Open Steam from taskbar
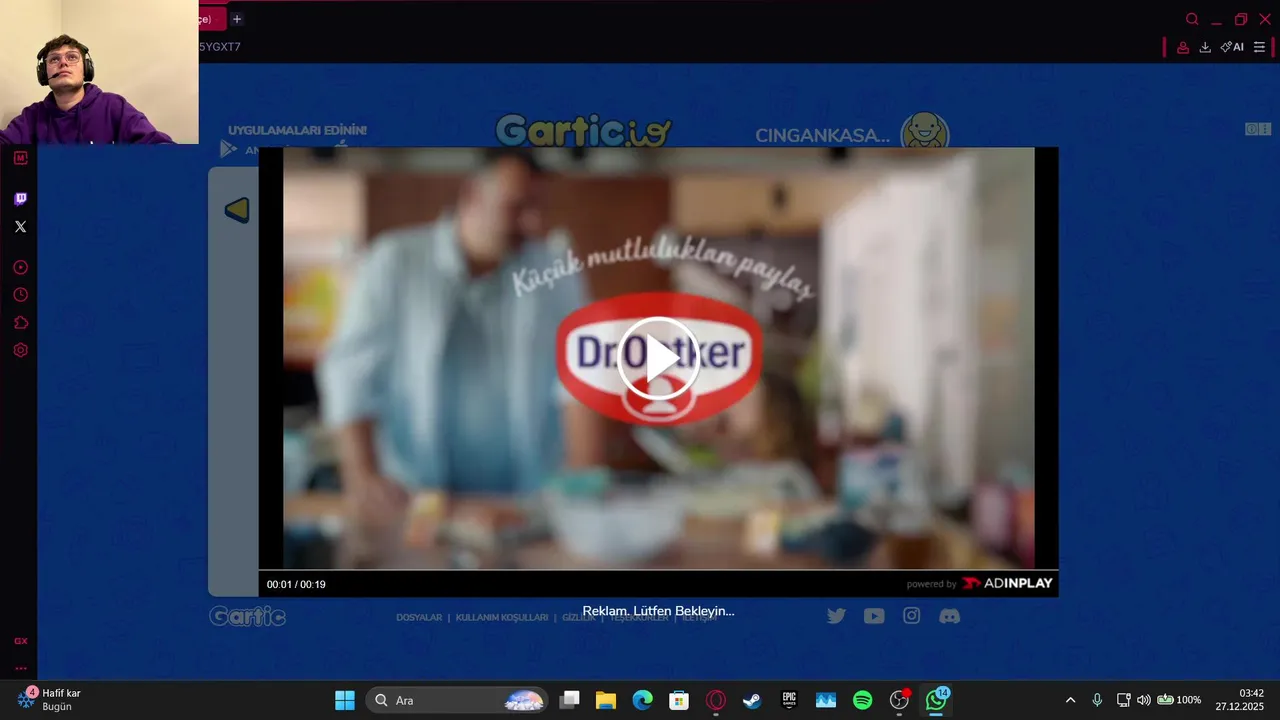 click(x=752, y=700)
